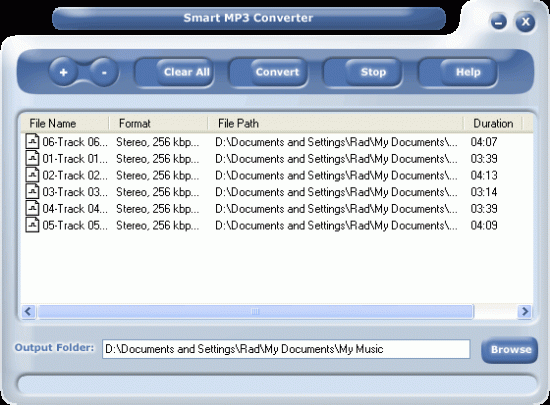Image resolution: width=550 pixels, height=405 pixels.
Task: Click the Stop button
Action: click(373, 72)
